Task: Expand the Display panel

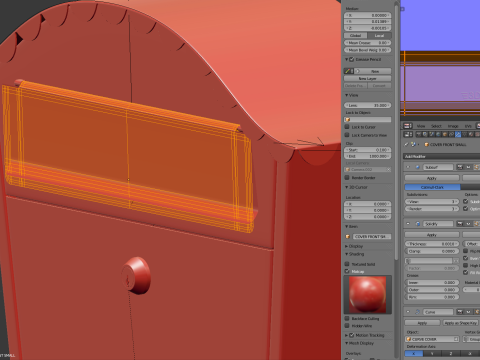Action: 347,246
